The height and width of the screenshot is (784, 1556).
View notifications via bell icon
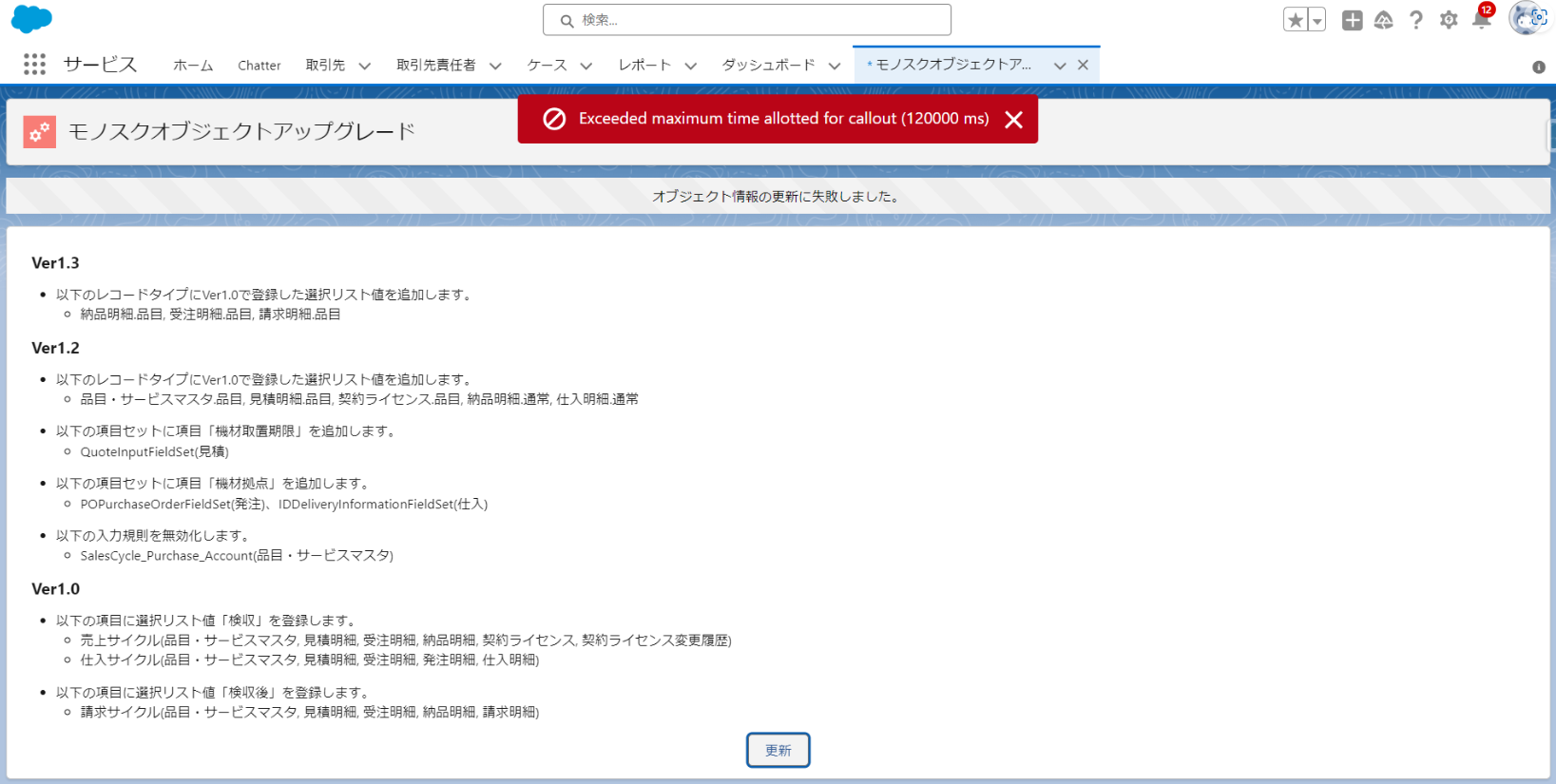[x=1481, y=20]
